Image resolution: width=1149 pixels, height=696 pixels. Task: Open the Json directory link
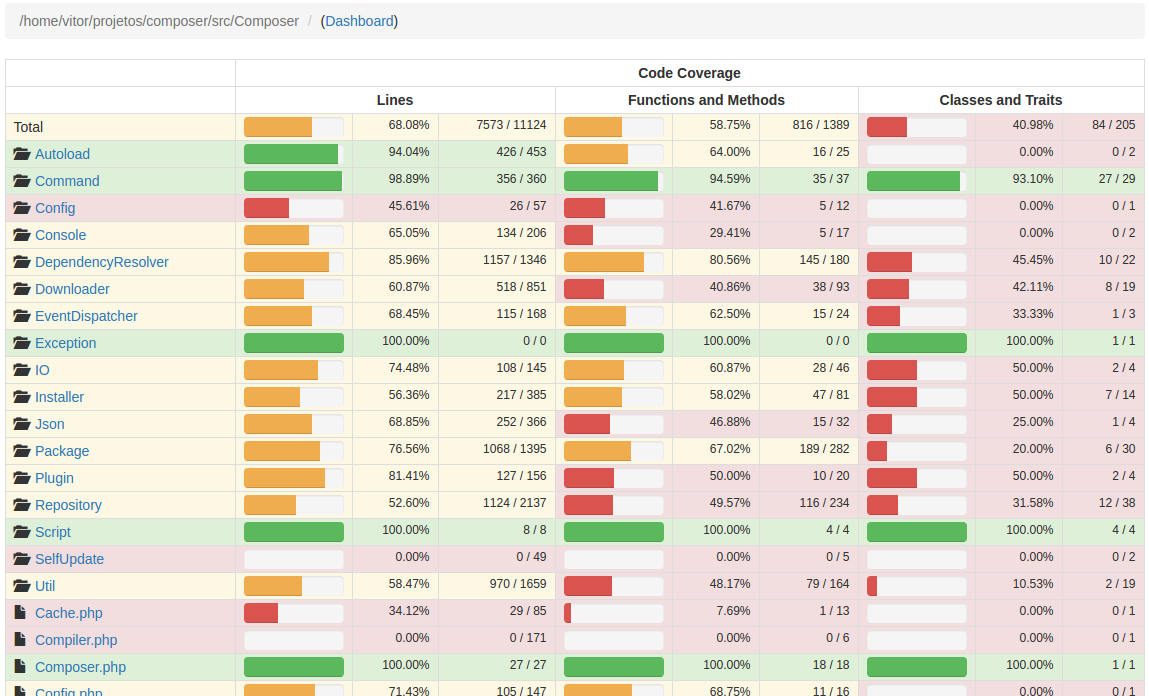50,424
